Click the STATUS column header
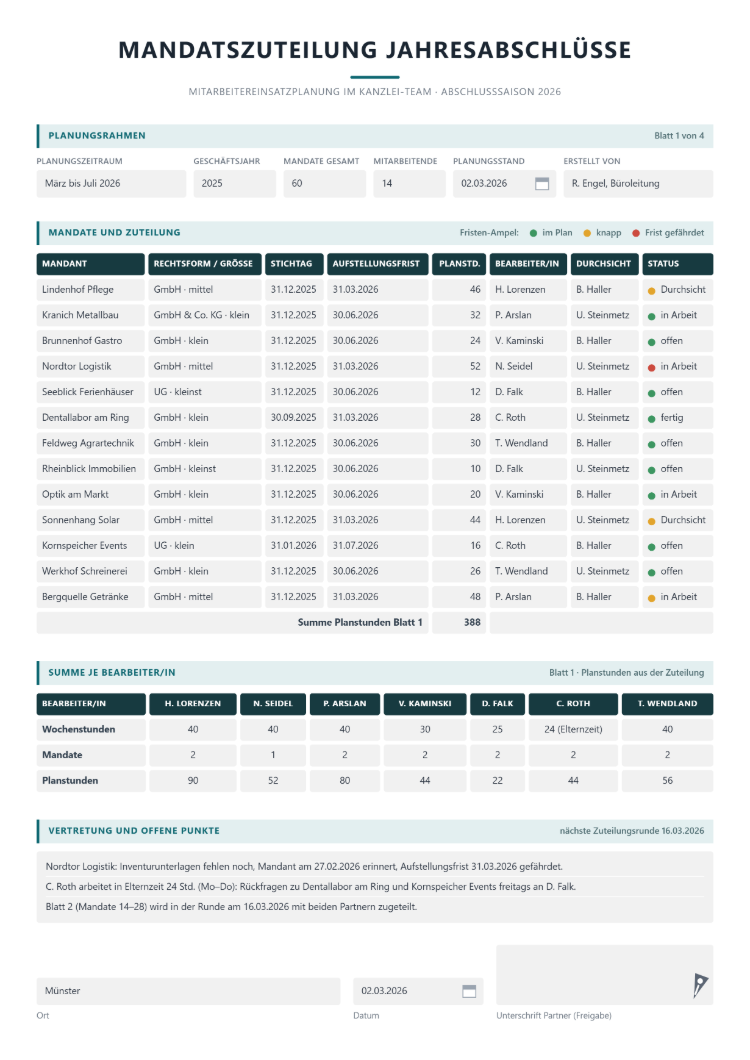Screen dimensions: 750x1060 [678, 264]
